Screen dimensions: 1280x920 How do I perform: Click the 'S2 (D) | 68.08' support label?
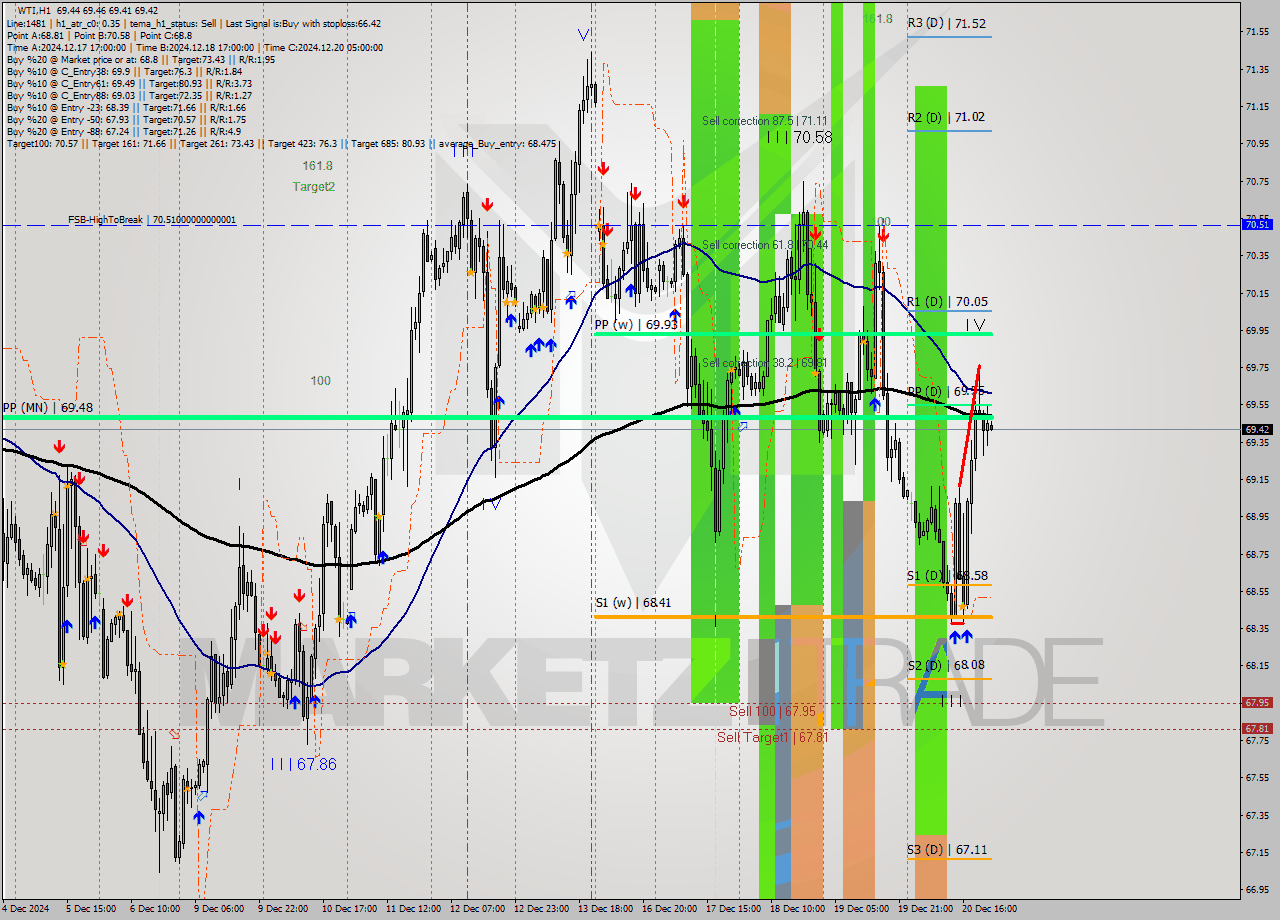click(947, 665)
